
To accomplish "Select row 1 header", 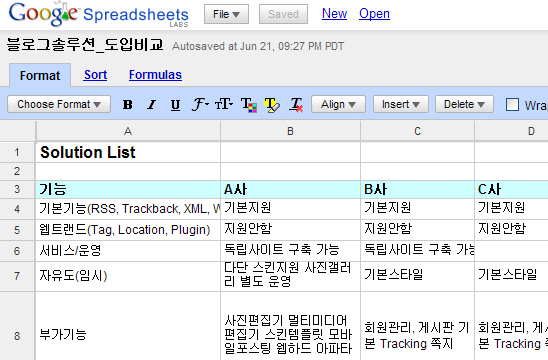I will coord(17,152).
